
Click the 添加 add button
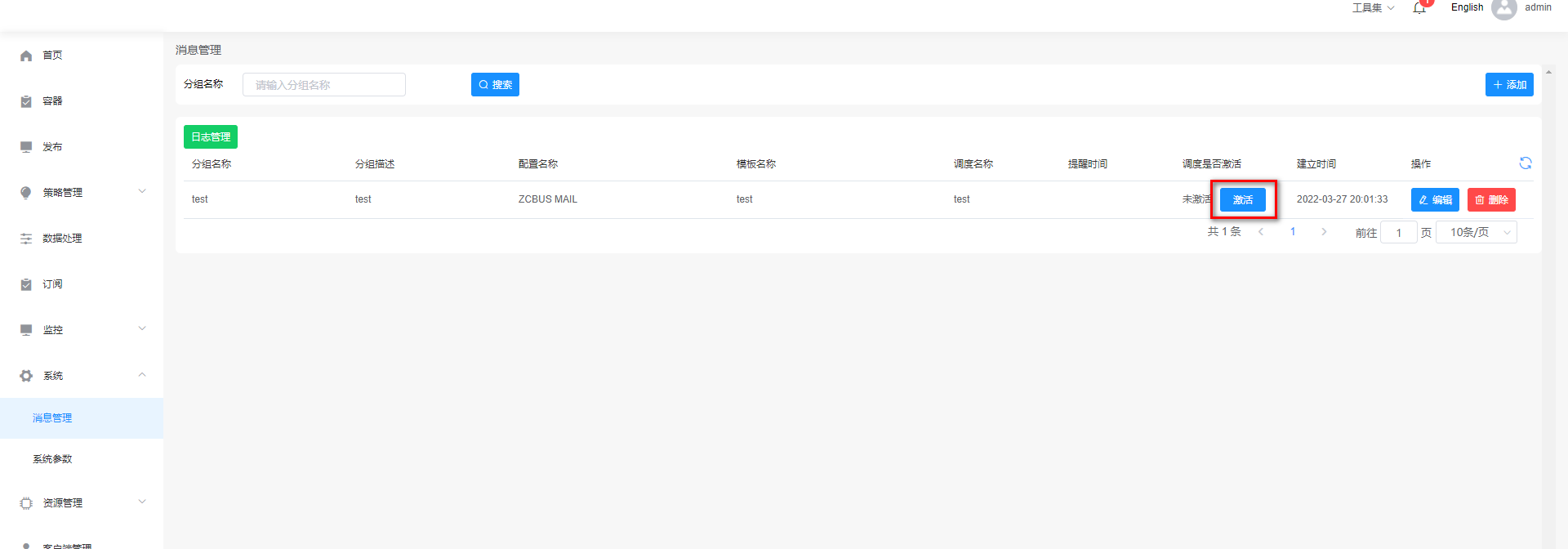pyautogui.click(x=1509, y=85)
